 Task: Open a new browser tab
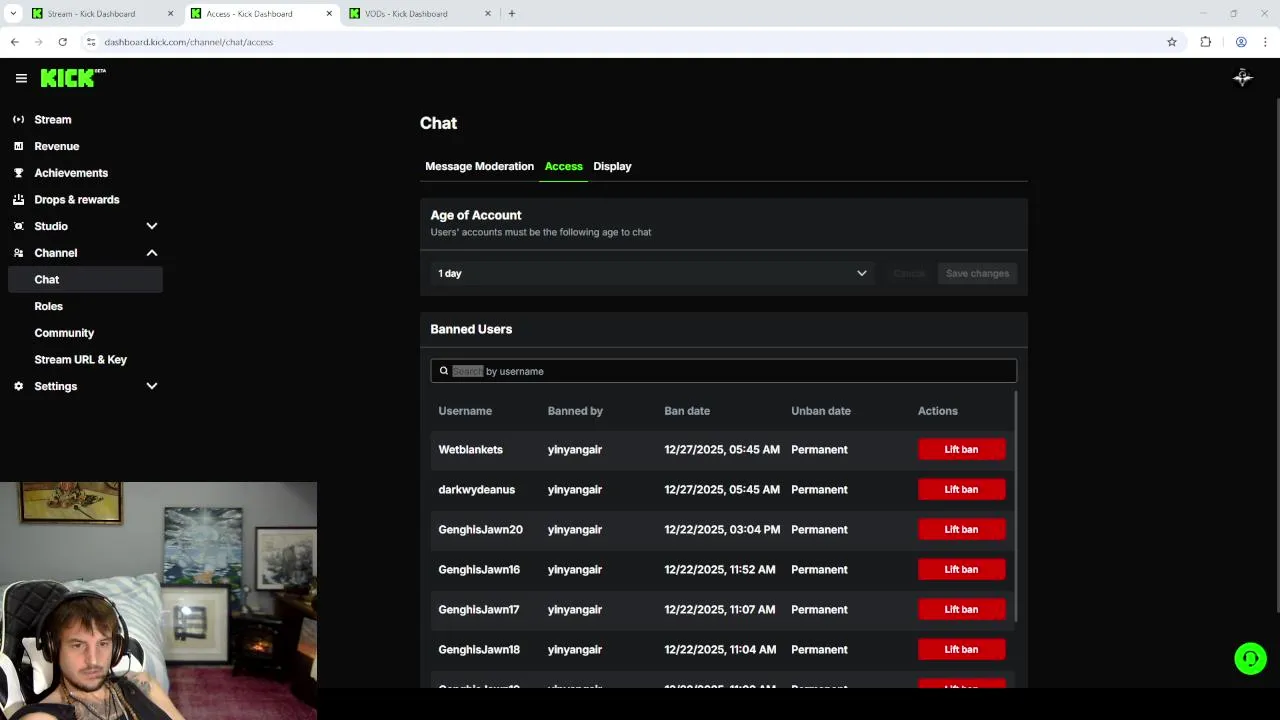coord(511,13)
